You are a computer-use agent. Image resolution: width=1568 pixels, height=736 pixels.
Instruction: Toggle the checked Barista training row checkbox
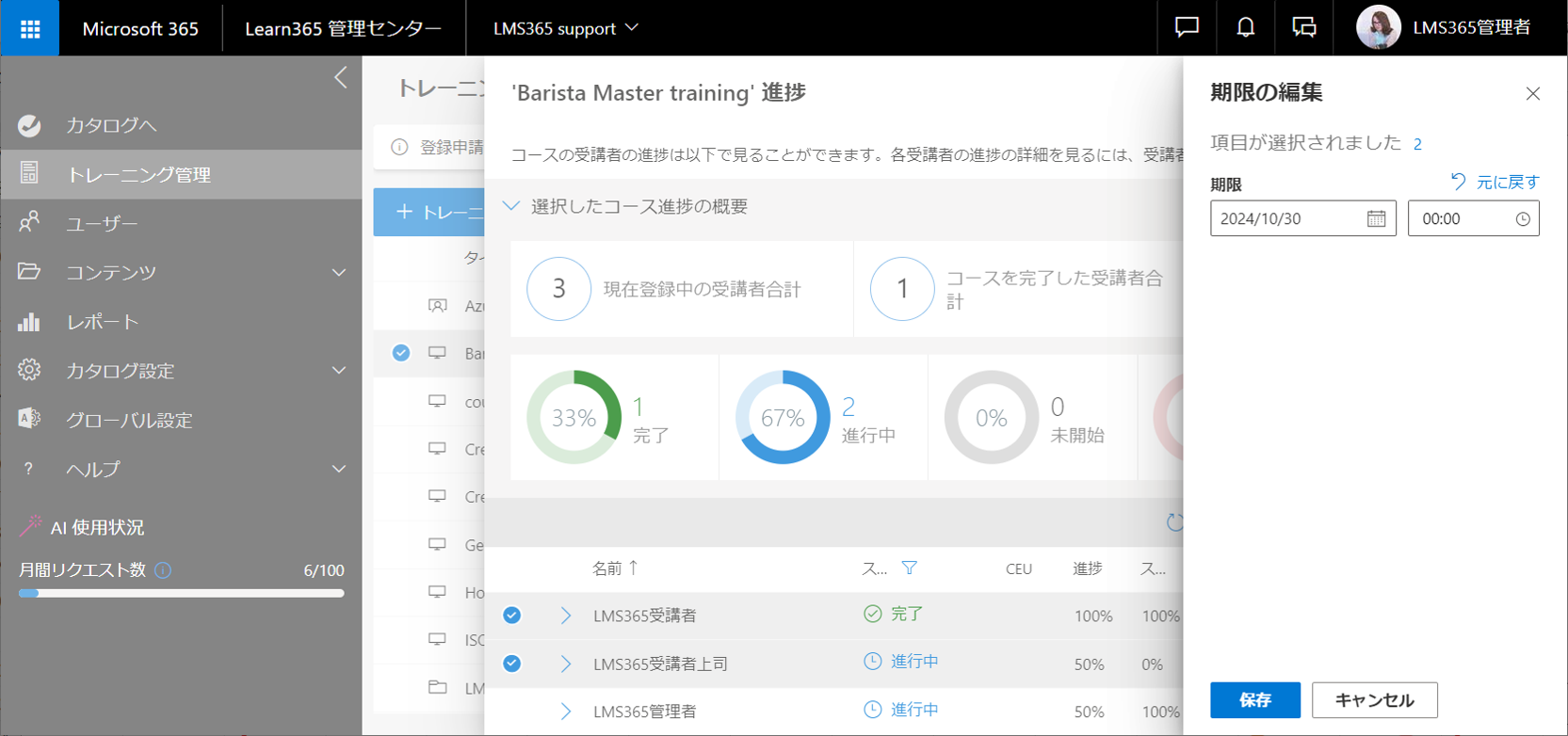[x=401, y=352]
